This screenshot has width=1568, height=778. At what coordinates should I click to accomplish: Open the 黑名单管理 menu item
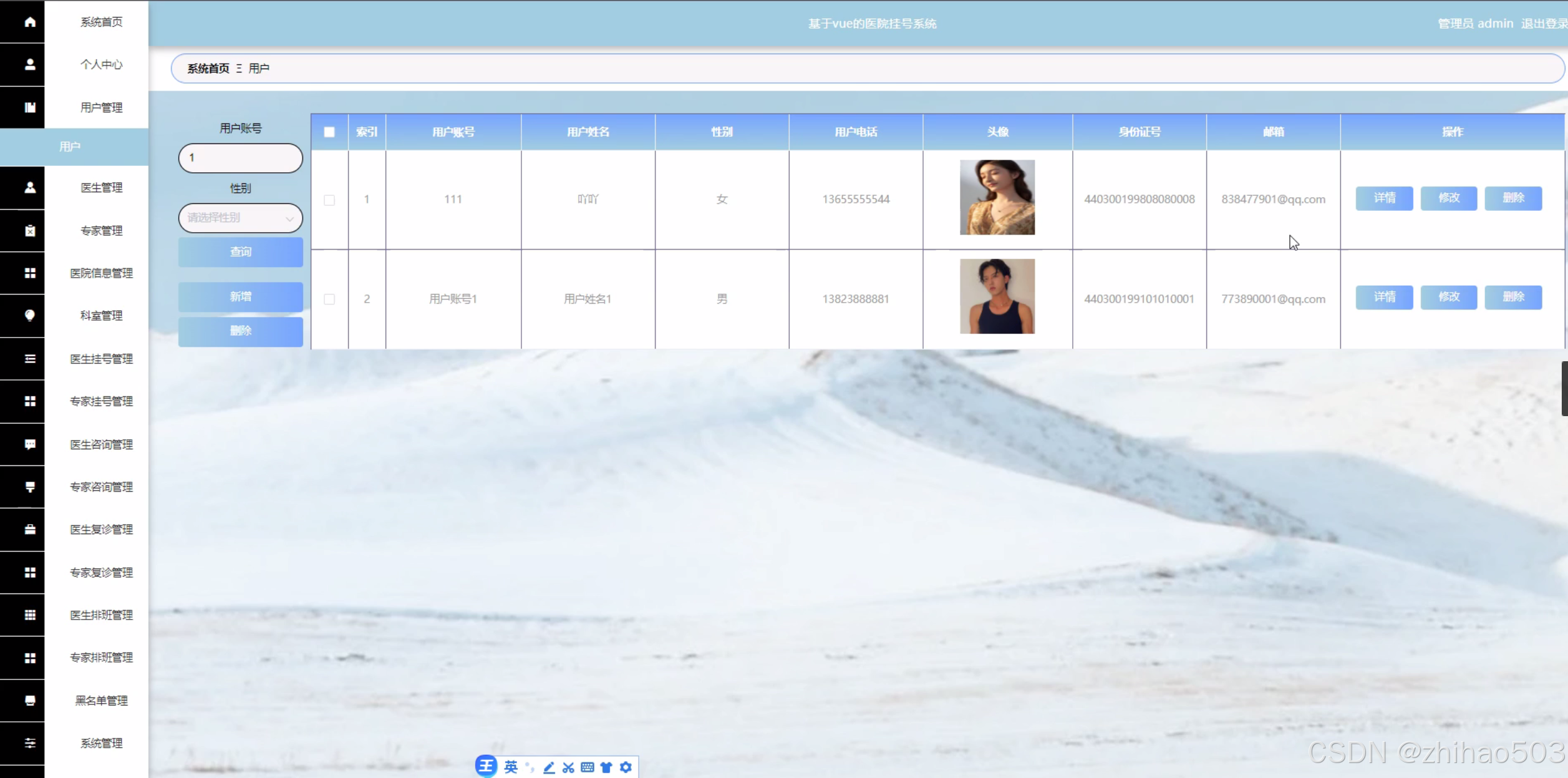pyautogui.click(x=101, y=701)
